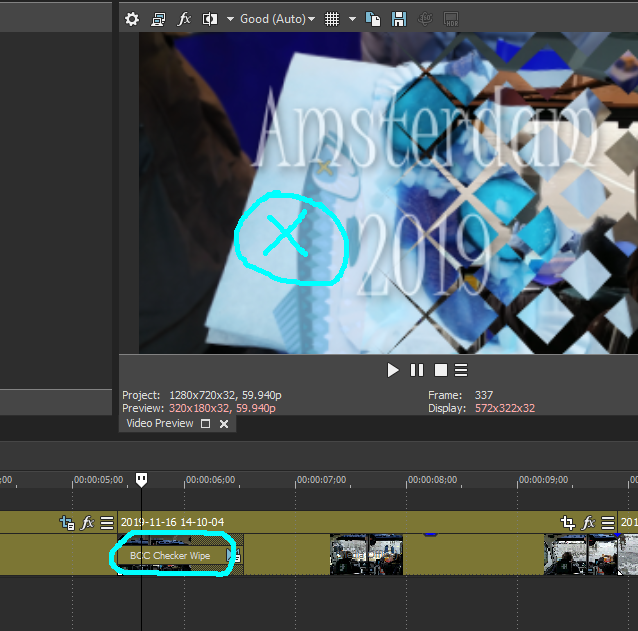Image resolution: width=638 pixels, height=631 pixels.
Task: Click the Display 572x322x32 readout
Action: (x=481, y=408)
